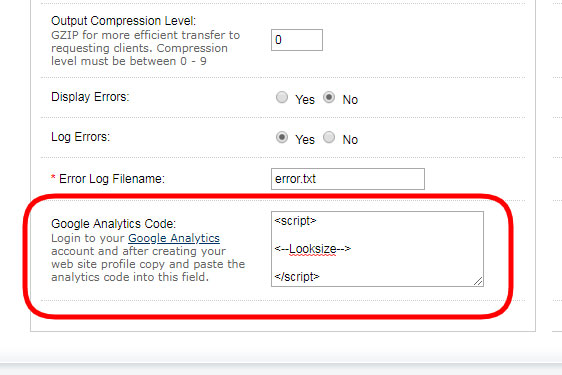
Task: Click the Error Log Filename label text
Action: [112, 179]
